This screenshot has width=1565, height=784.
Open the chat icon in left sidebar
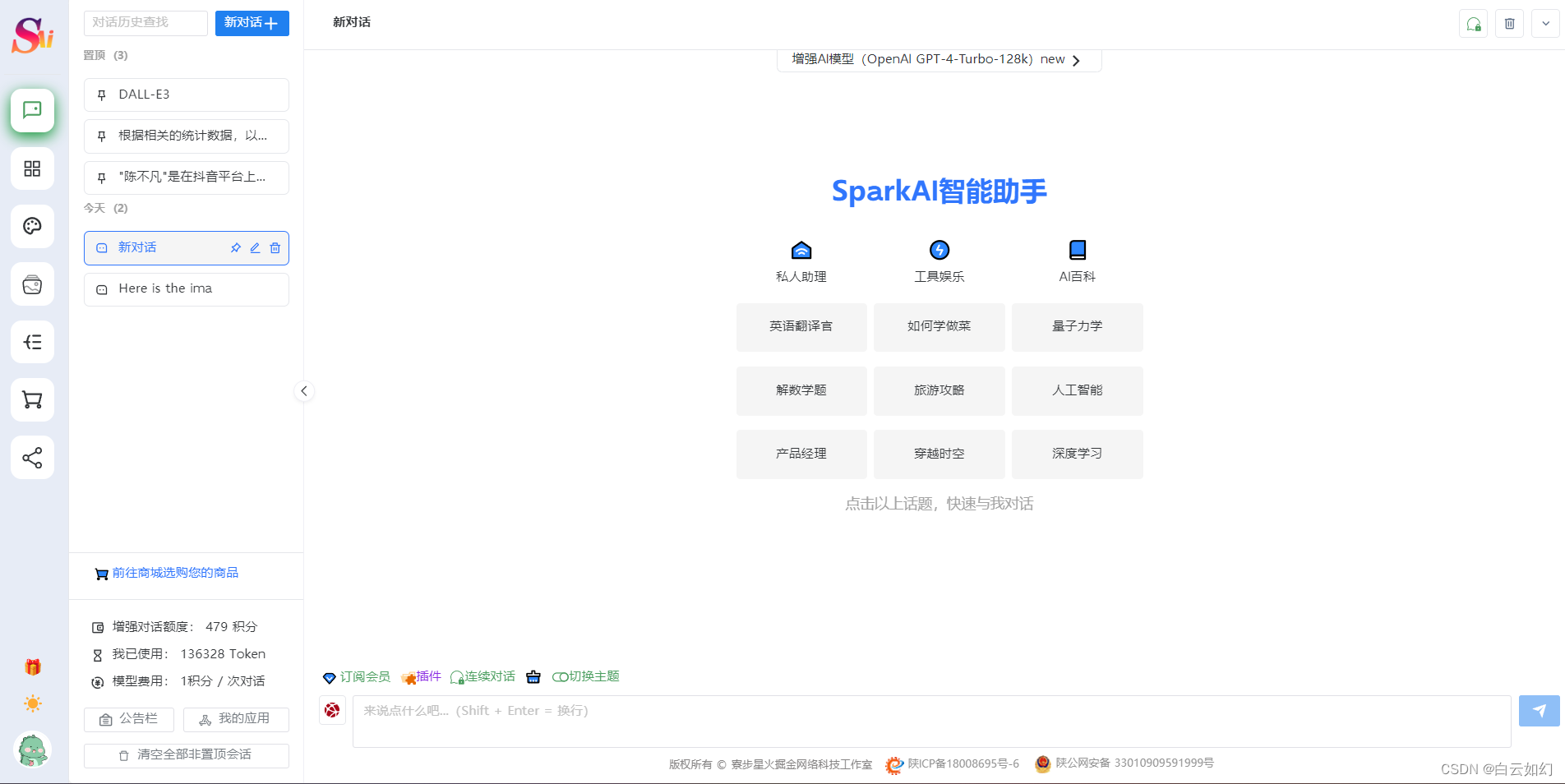click(32, 110)
